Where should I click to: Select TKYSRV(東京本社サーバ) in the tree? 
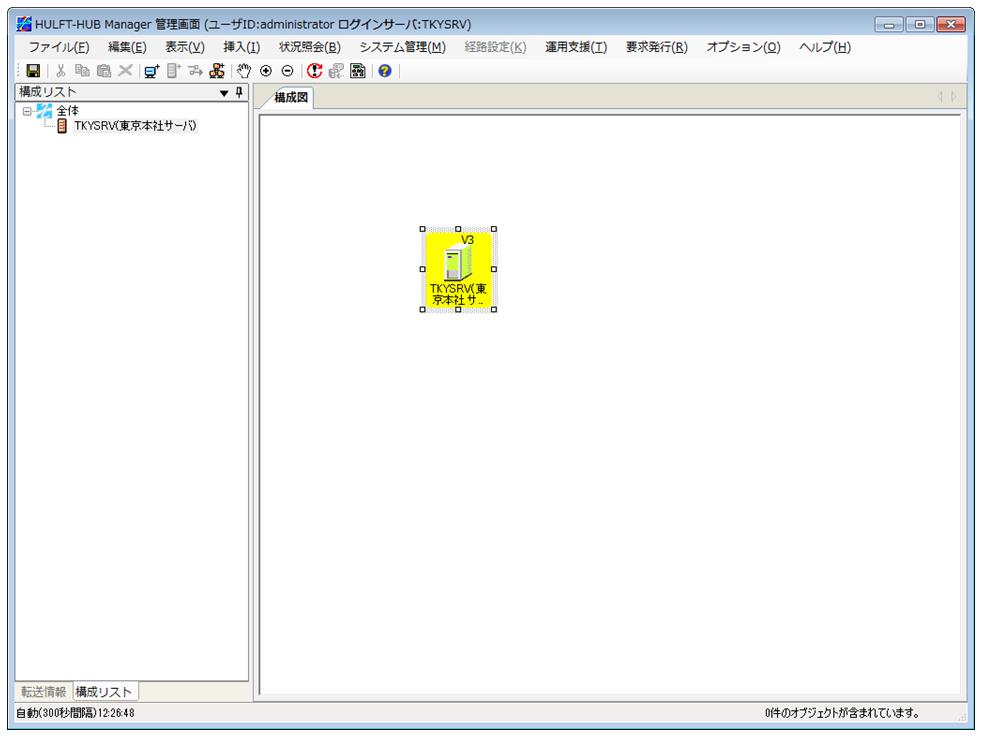[135, 126]
